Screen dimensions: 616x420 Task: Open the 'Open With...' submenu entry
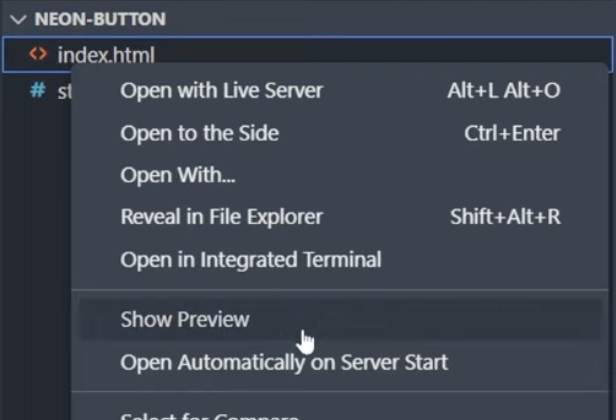point(178,175)
